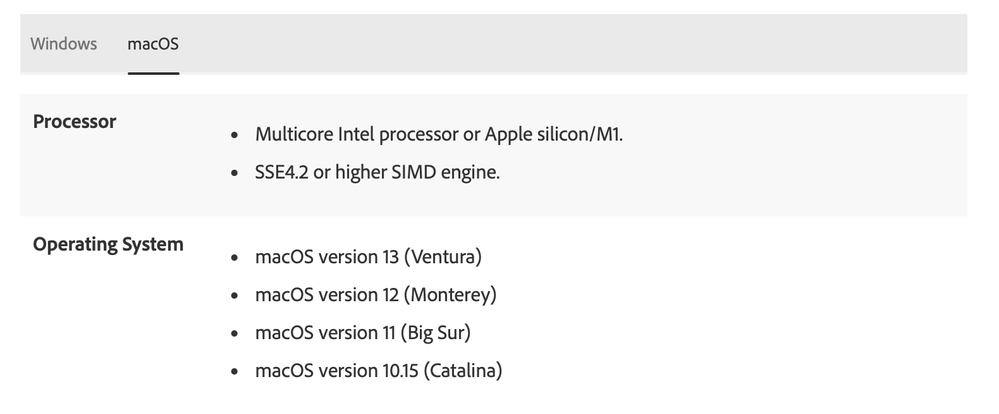
Task: Switch to the Windows tab
Action: 64,44
